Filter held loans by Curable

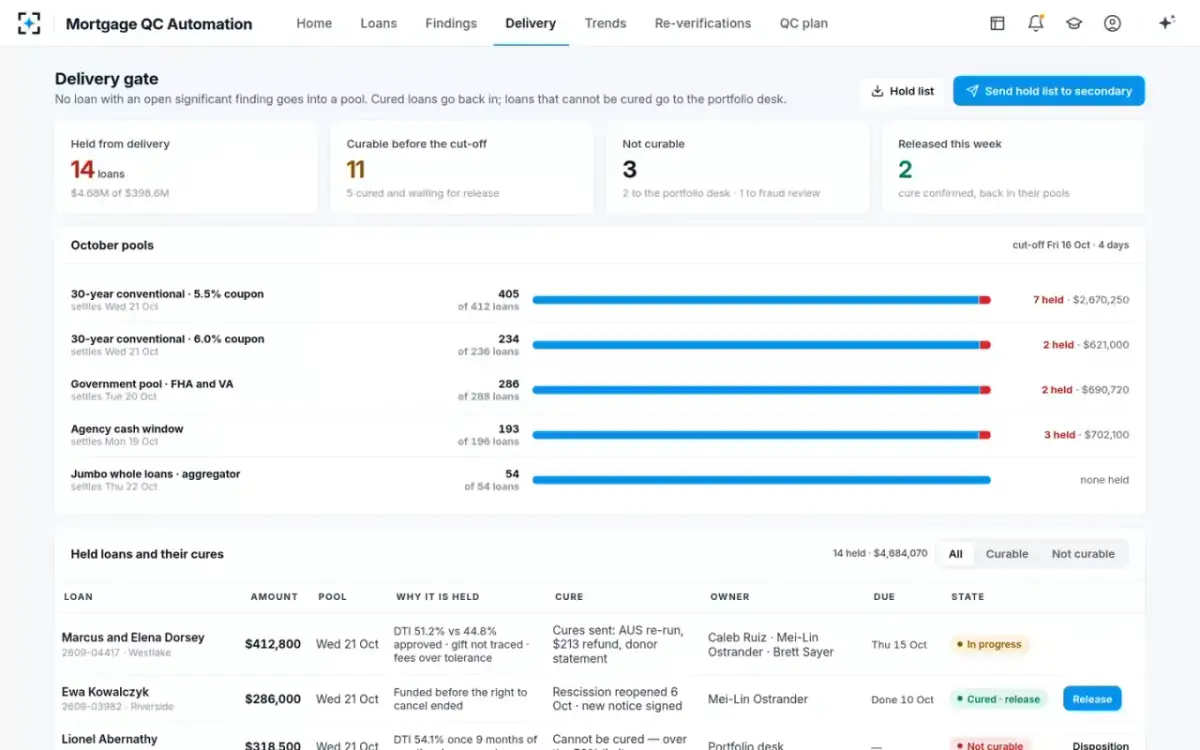1007,554
